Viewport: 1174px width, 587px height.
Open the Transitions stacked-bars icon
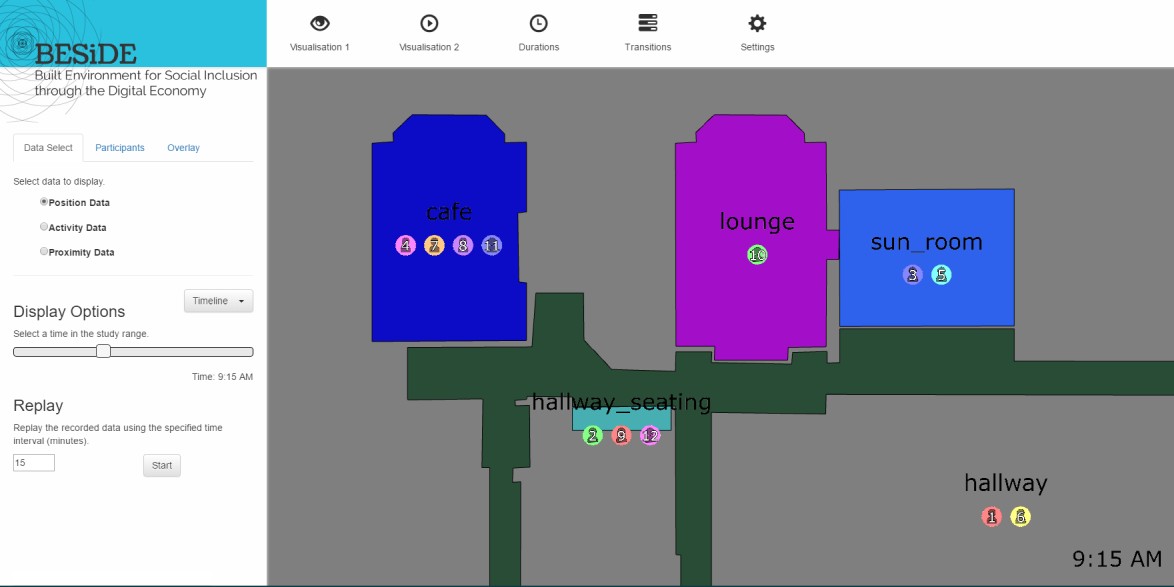tap(648, 23)
